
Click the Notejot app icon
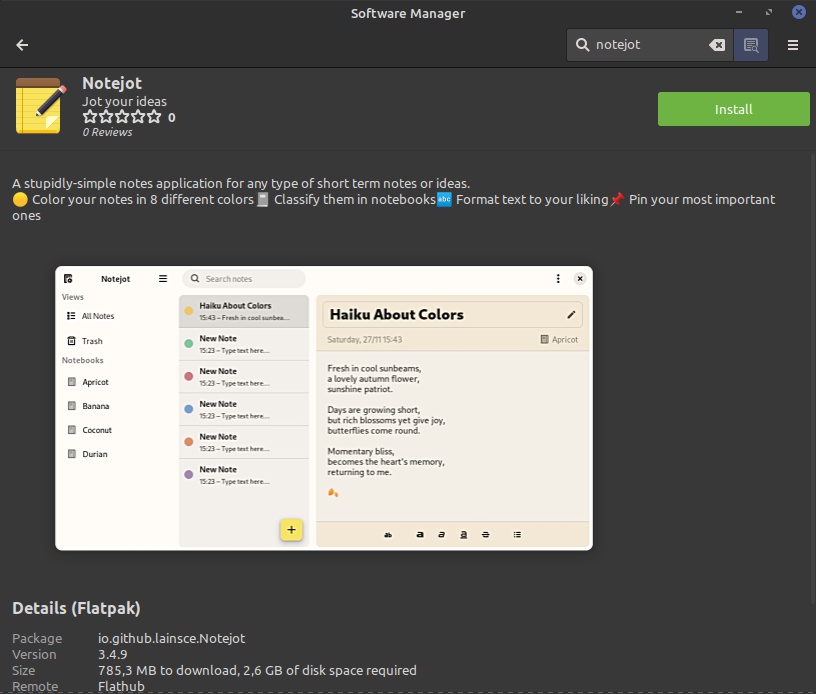coord(39,104)
